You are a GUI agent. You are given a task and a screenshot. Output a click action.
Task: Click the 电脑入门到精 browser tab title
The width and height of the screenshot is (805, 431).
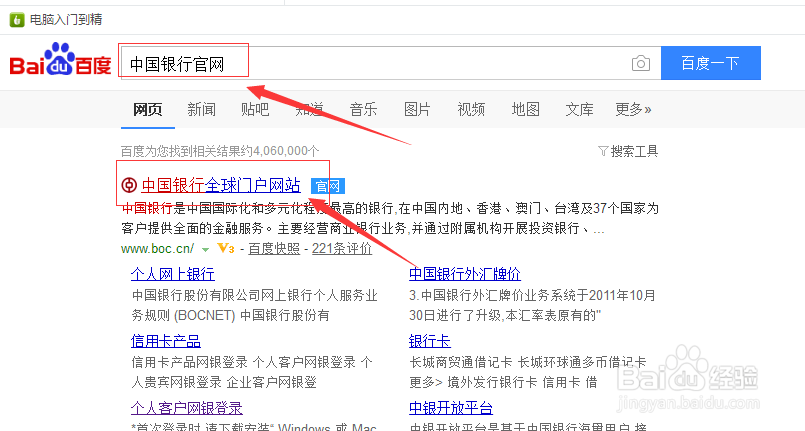66,19
